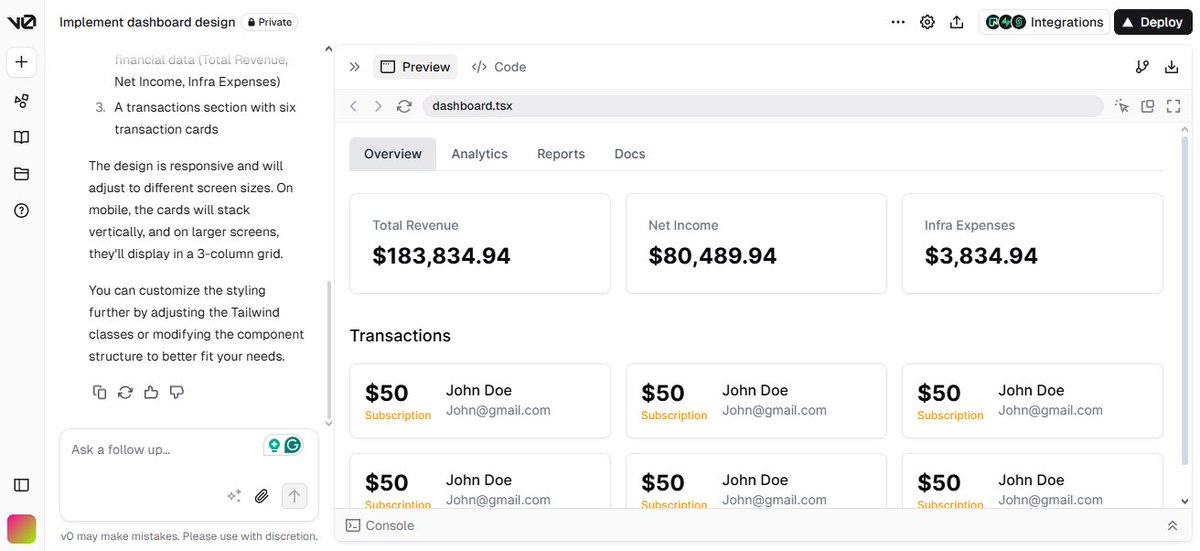
Task: Open the community shapes icon in sidebar
Action: click(21, 101)
